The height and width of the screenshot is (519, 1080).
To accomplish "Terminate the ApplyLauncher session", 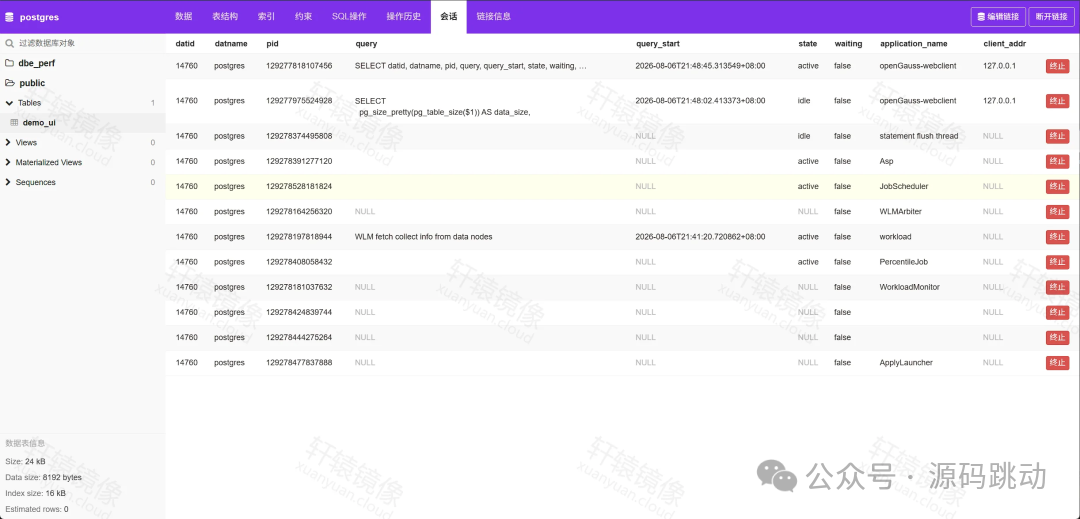I will point(1057,363).
